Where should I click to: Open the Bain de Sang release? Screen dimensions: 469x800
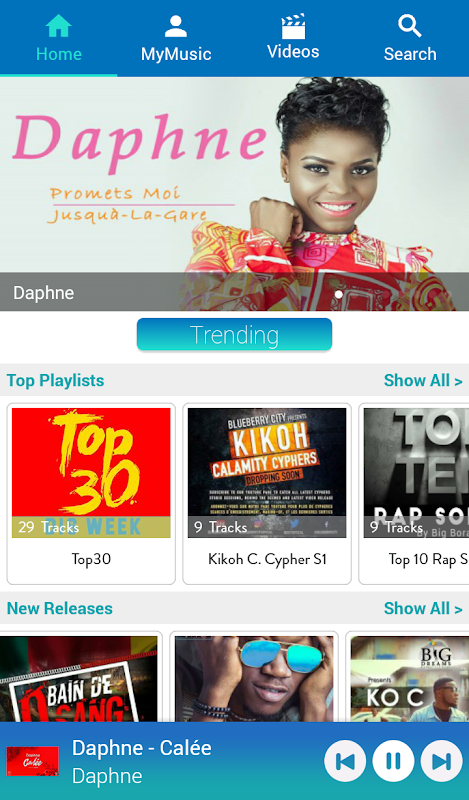point(79,678)
